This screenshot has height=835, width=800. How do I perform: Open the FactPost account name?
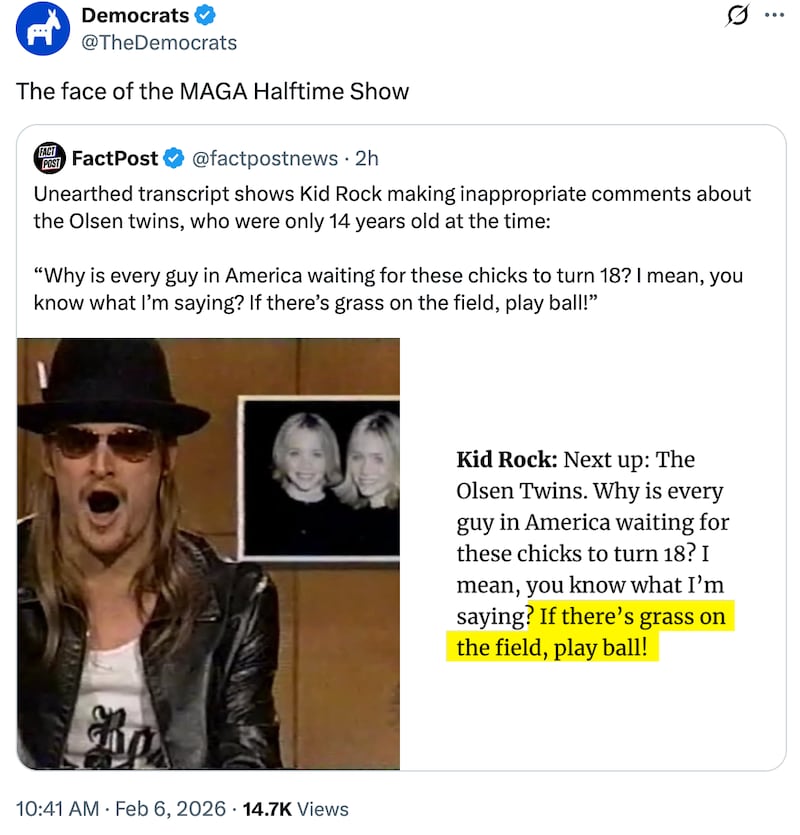tap(115, 158)
